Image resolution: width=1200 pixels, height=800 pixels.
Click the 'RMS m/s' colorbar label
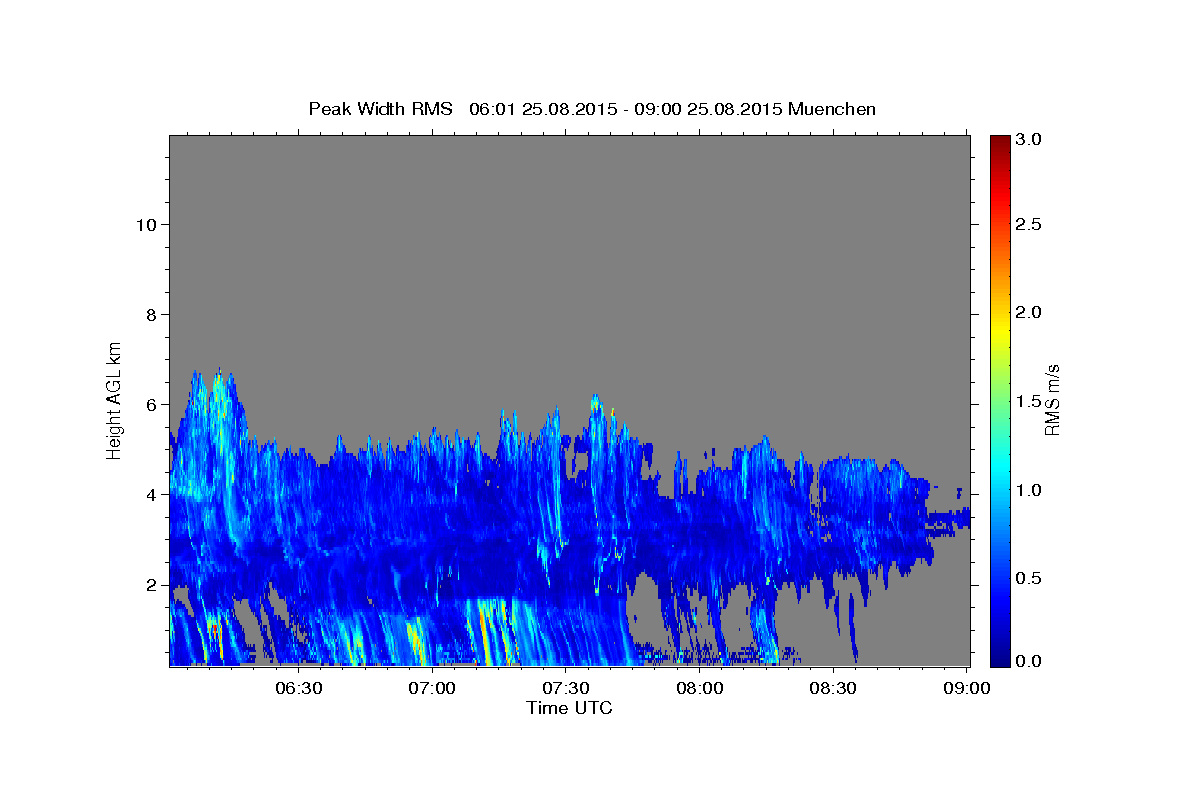[1051, 400]
